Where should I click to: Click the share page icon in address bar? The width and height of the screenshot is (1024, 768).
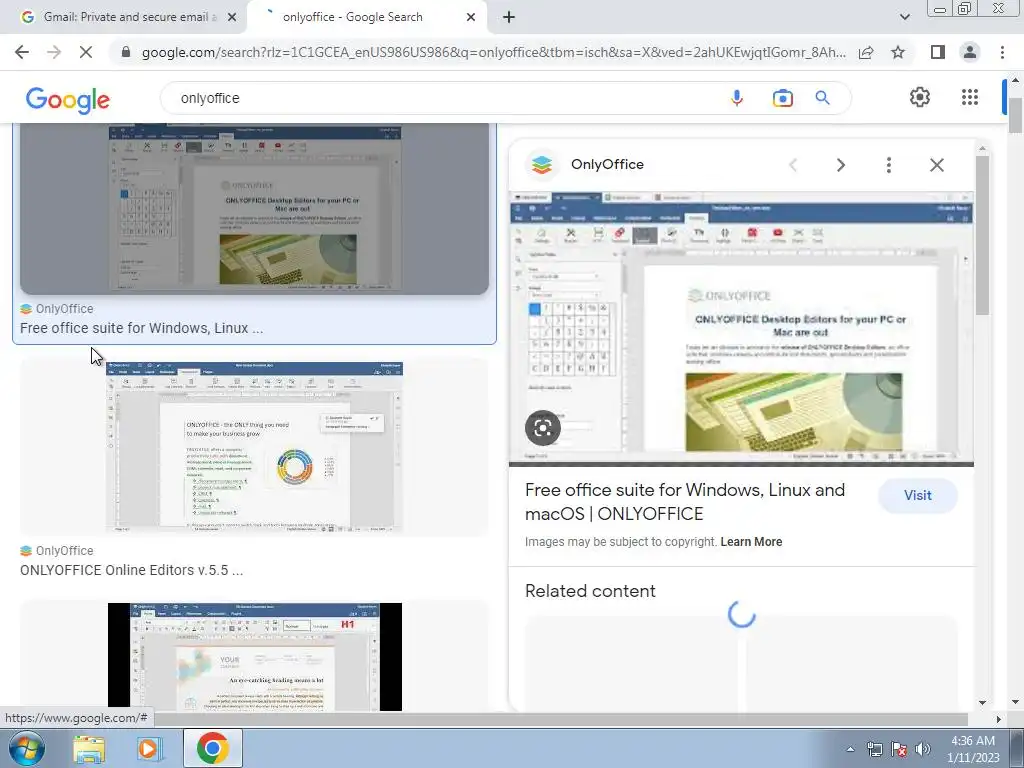click(x=866, y=52)
